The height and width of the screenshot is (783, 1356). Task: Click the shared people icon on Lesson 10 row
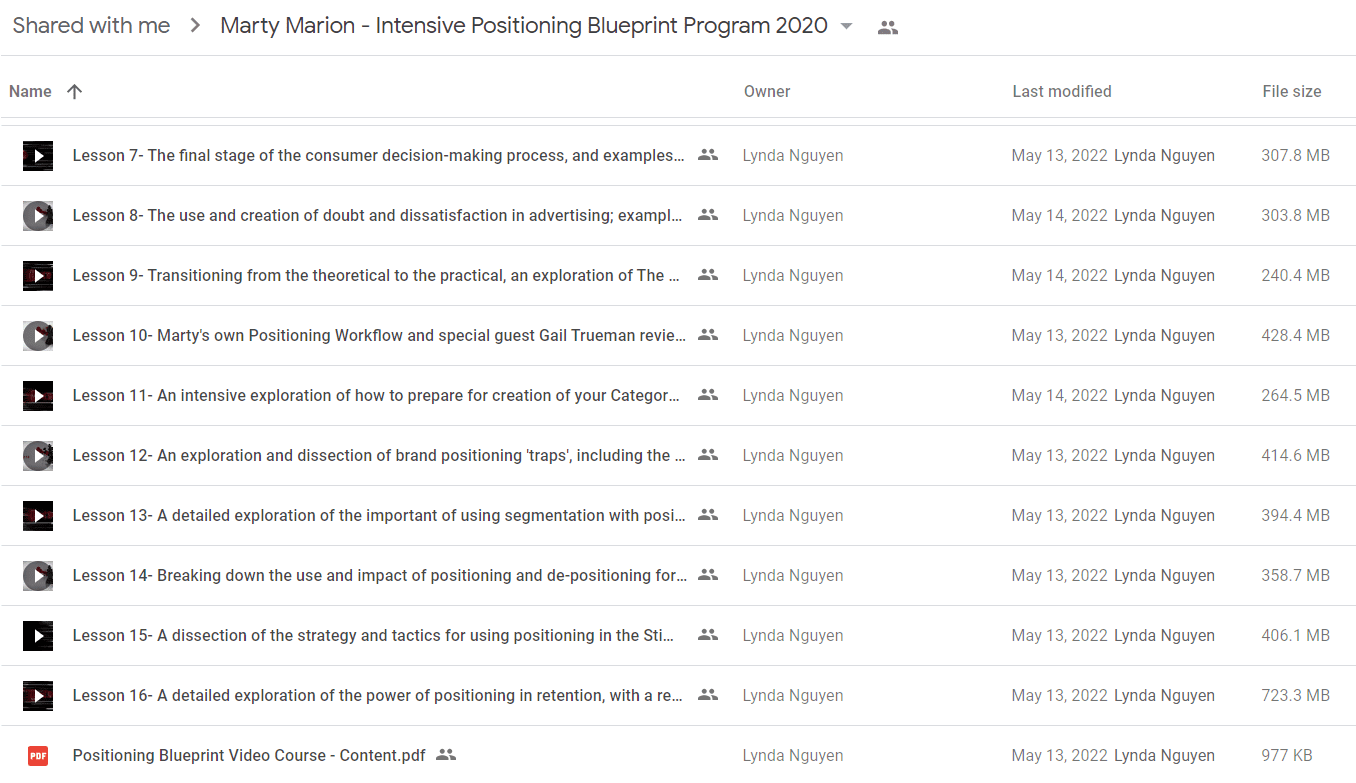click(x=708, y=335)
